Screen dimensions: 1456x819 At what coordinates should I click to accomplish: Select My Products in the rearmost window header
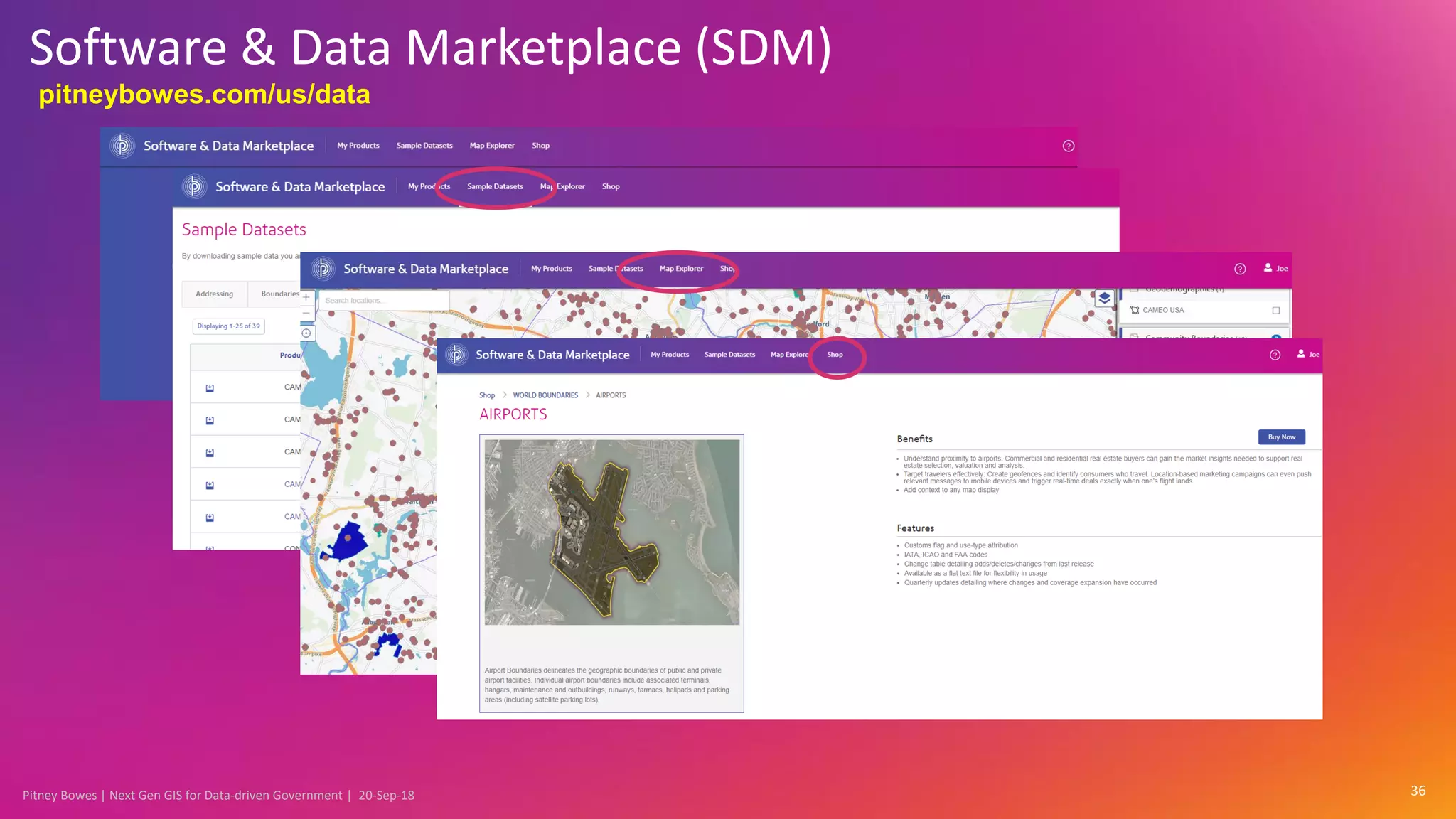point(358,146)
